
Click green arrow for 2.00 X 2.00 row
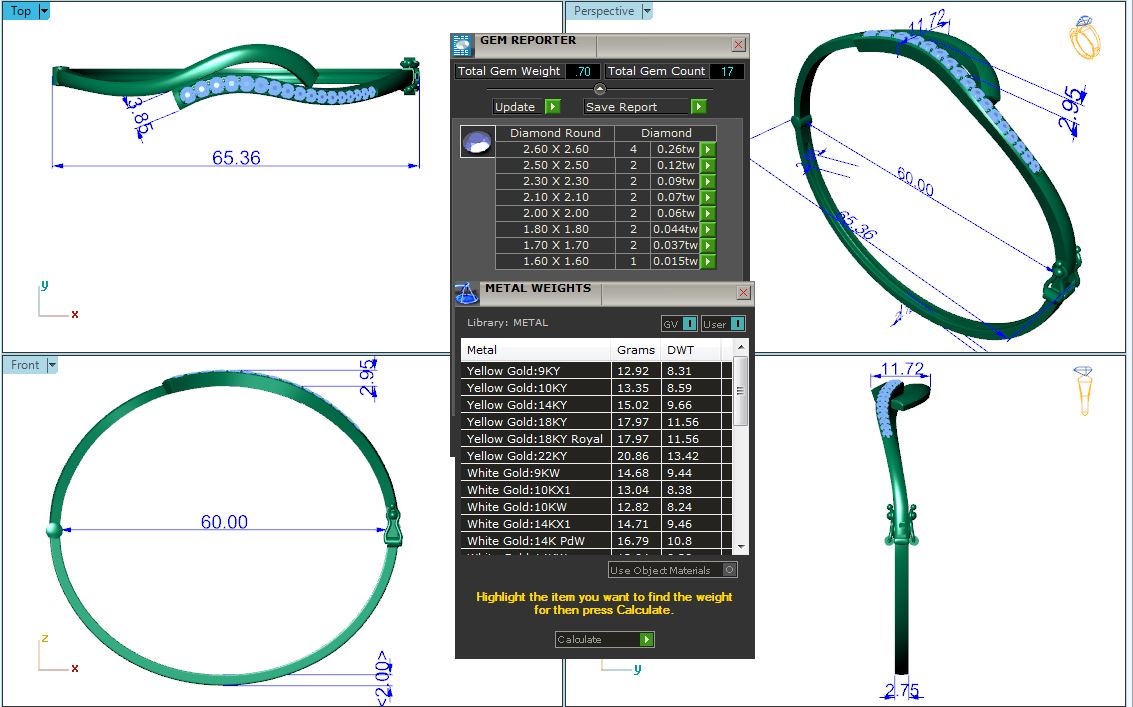tap(708, 213)
